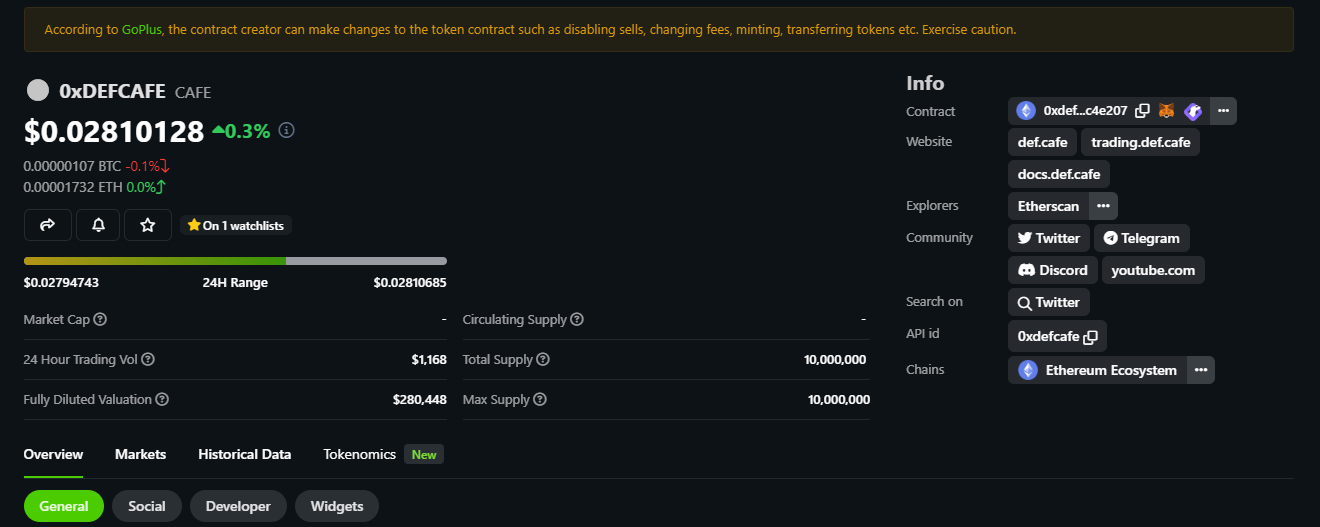The width and height of the screenshot is (1320, 527).
Task: Select the Developer pill filter
Action: [238, 506]
